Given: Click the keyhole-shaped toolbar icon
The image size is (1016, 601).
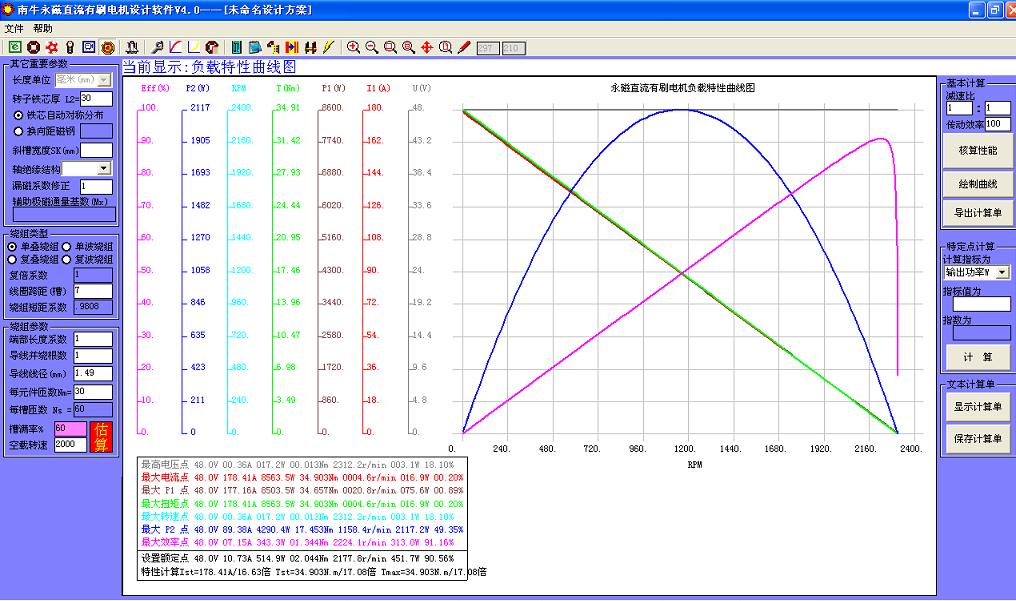Looking at the screenshot, I should [x=70, y=47].
